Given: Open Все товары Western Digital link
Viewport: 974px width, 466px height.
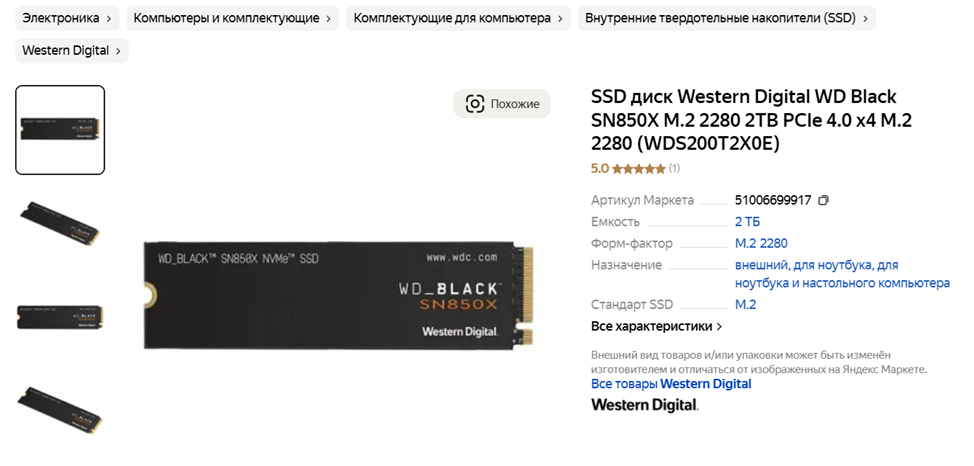Looking at the screenshot, I should tap(671, 384).
